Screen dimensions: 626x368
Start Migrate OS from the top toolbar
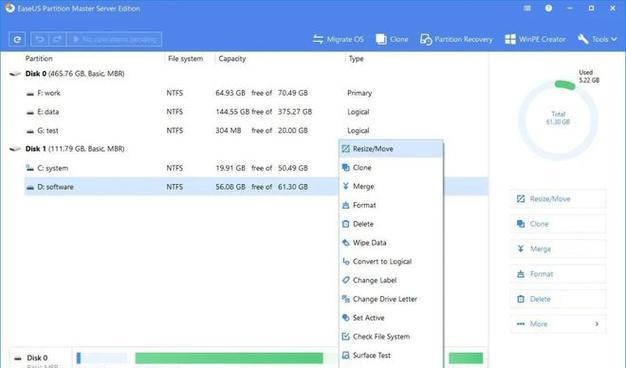[338, 39]
